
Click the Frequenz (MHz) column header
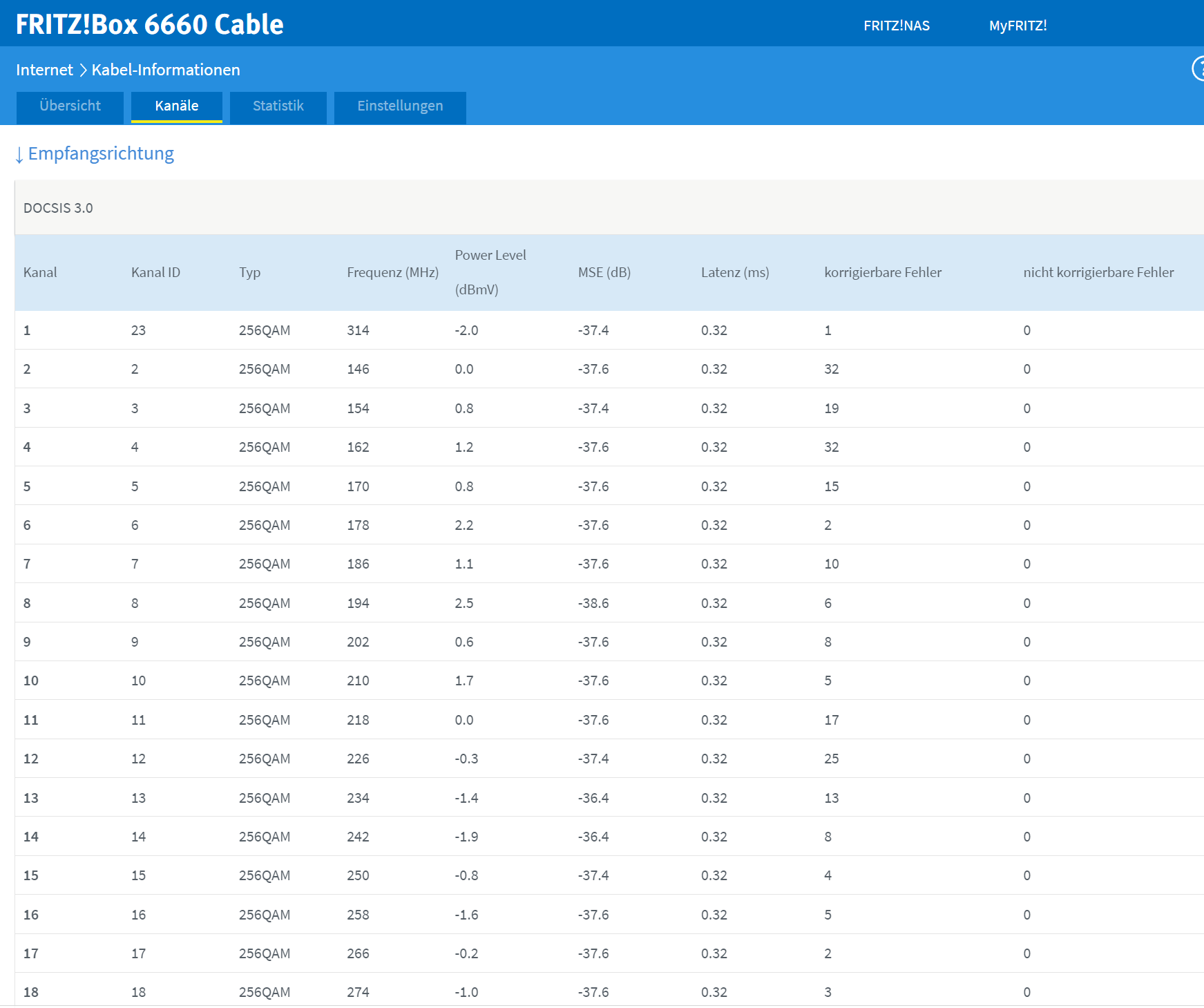click(x=393, y=272)
